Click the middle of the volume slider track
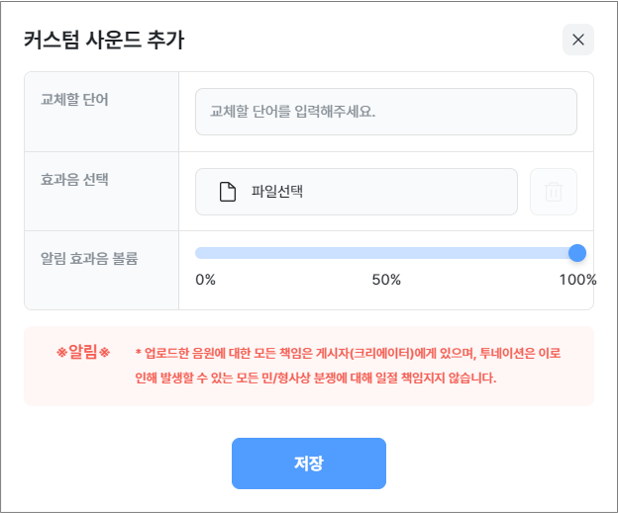This screenshot has height=513, width=618. (386, 253)
